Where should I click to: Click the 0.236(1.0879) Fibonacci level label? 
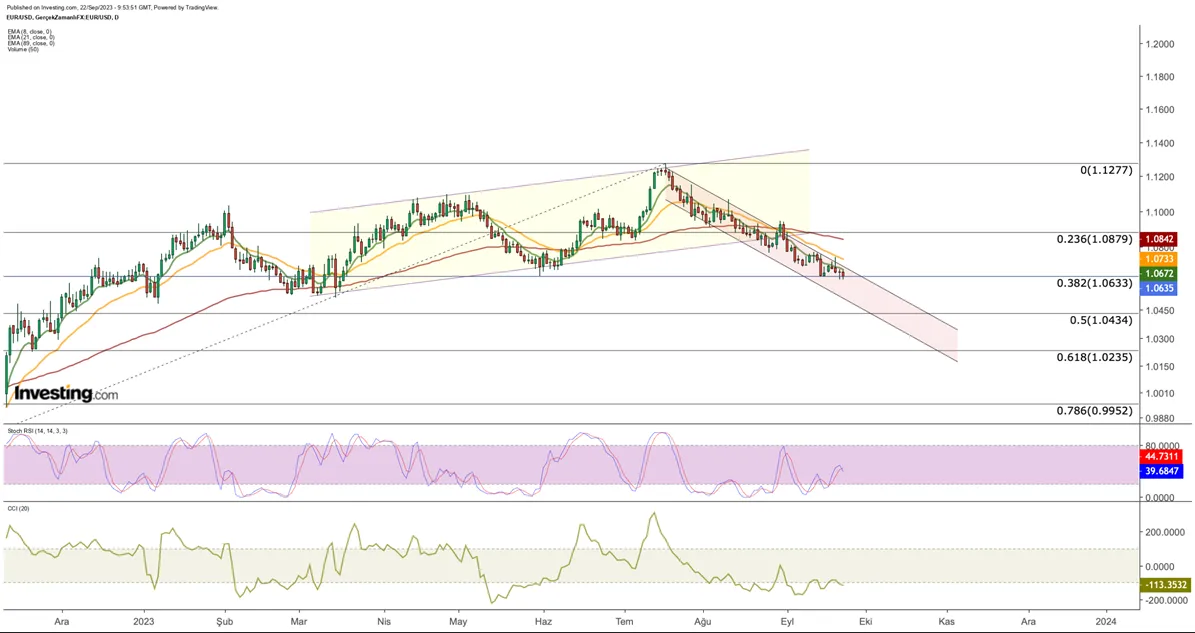[x=1094, y=238]
